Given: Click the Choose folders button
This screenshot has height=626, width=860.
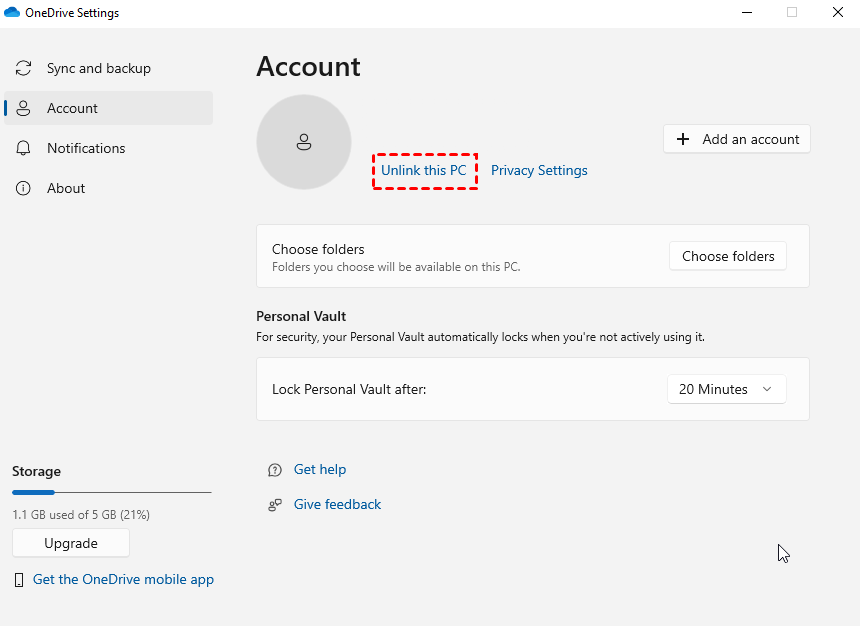Looking at the screenshot, I should coord(728,256).
